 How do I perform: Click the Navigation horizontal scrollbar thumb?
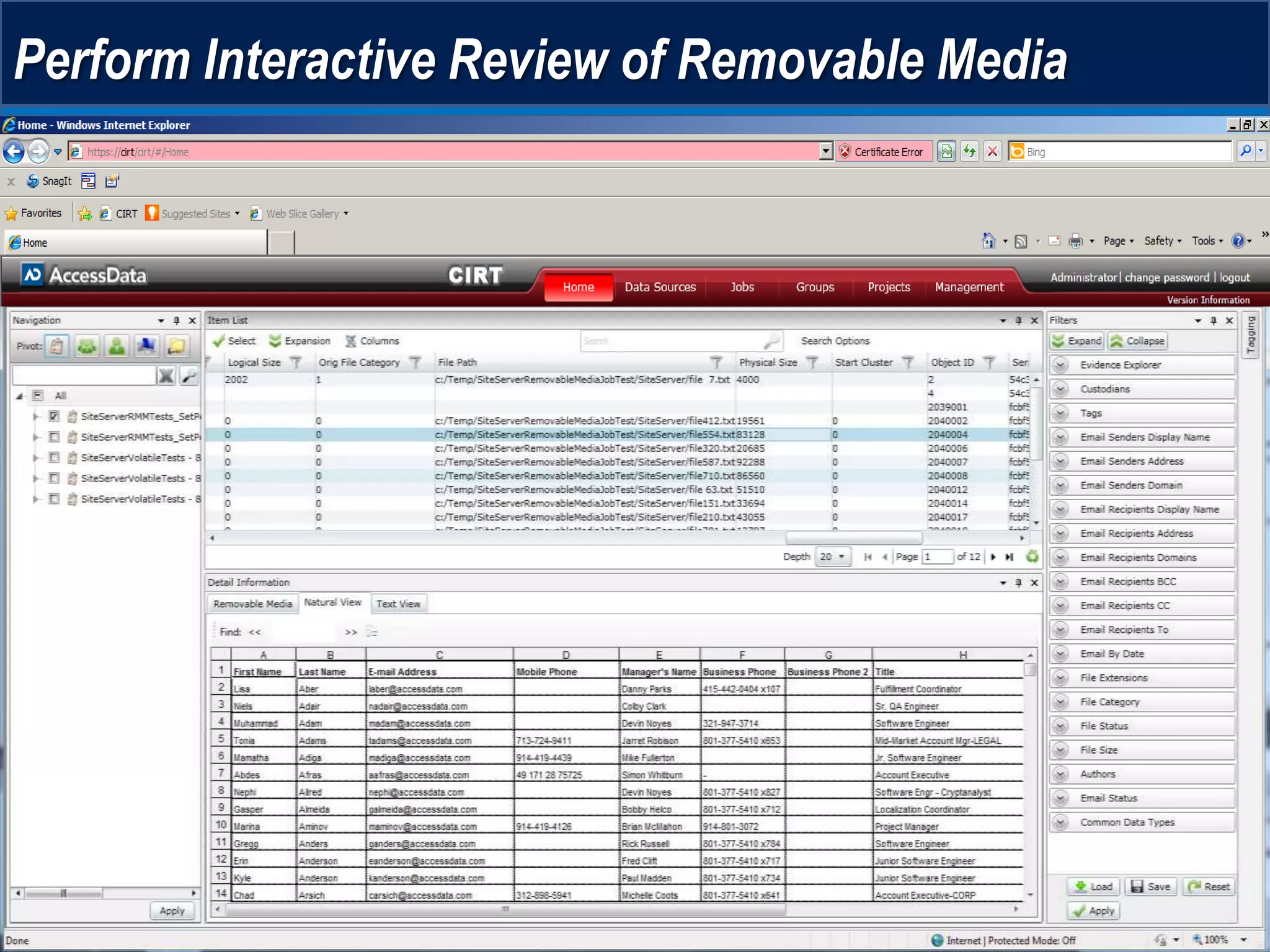click(x=64, y=893)
